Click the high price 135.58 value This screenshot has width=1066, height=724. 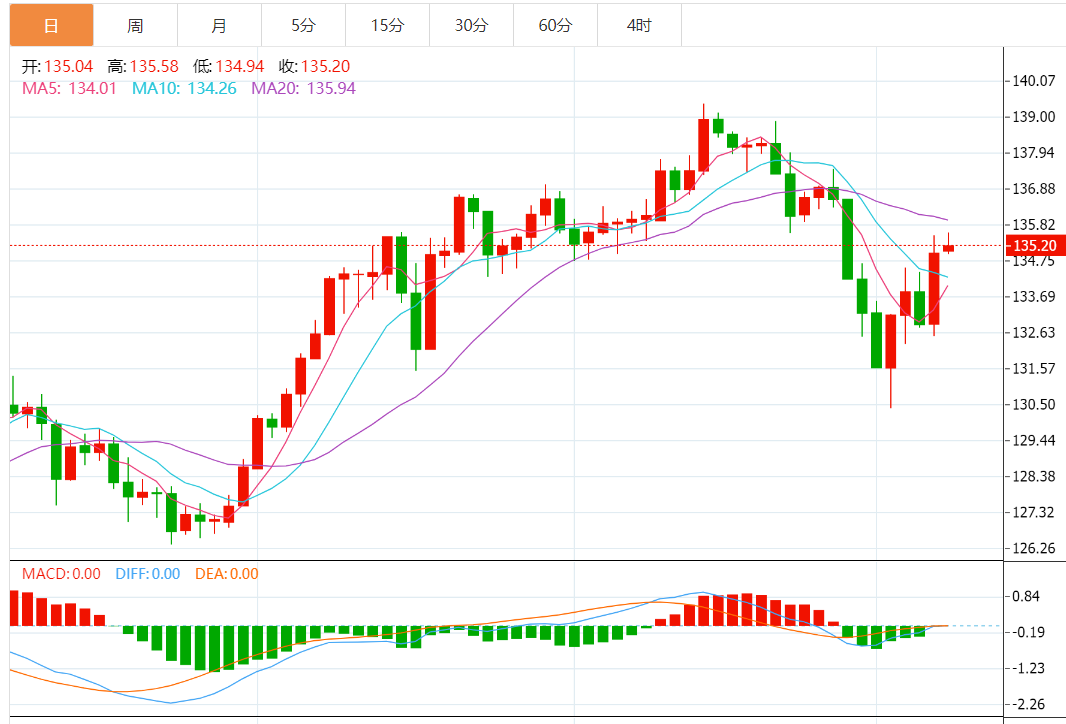(x=154, y=67)
